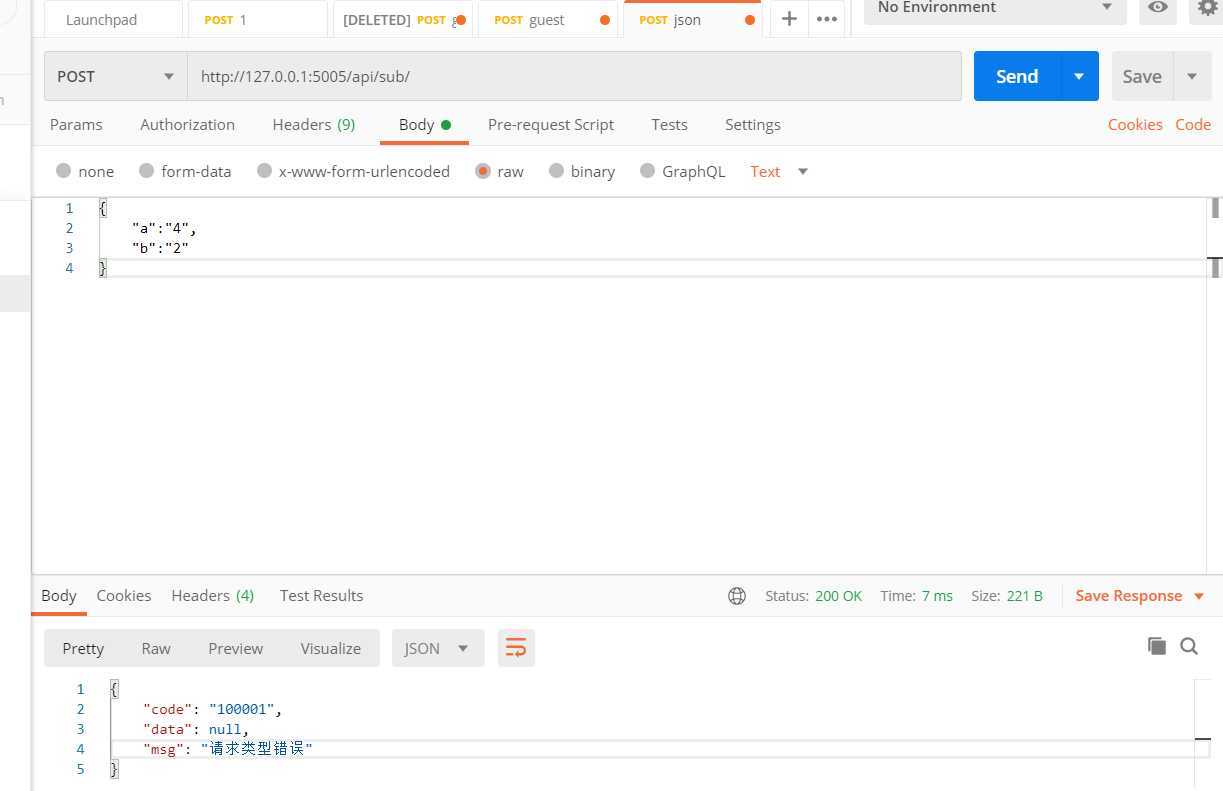Show response Body tab
The image size is (1223, 791).
[59, 596]
